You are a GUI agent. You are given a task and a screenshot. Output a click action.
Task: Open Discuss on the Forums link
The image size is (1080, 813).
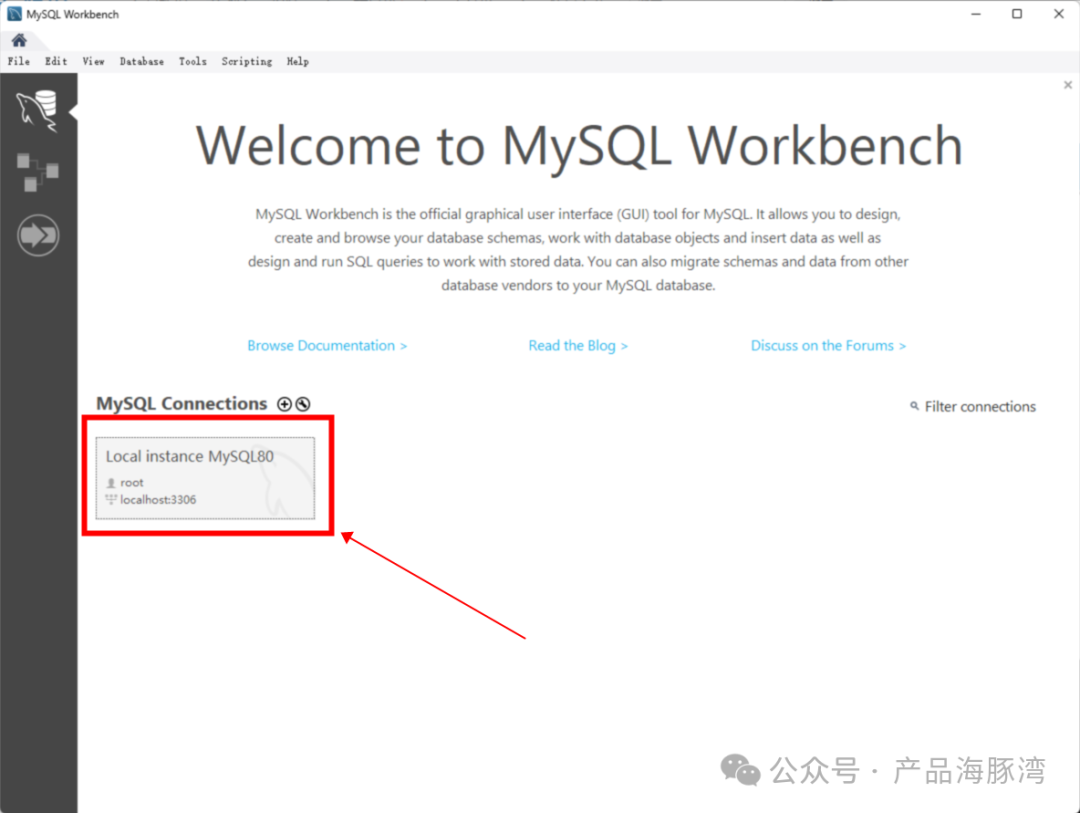(828, 346)
